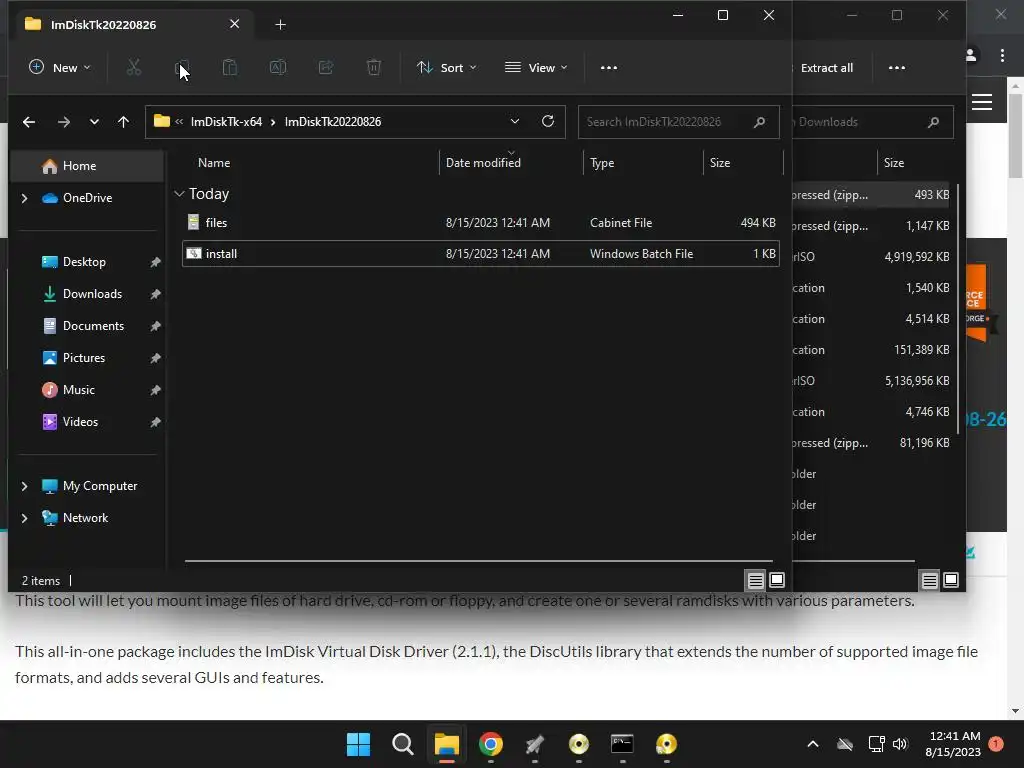The width and height of the screenshot is (1024, 768).
Task: Open taskbar Search
Action: click(x=402, y=744)
